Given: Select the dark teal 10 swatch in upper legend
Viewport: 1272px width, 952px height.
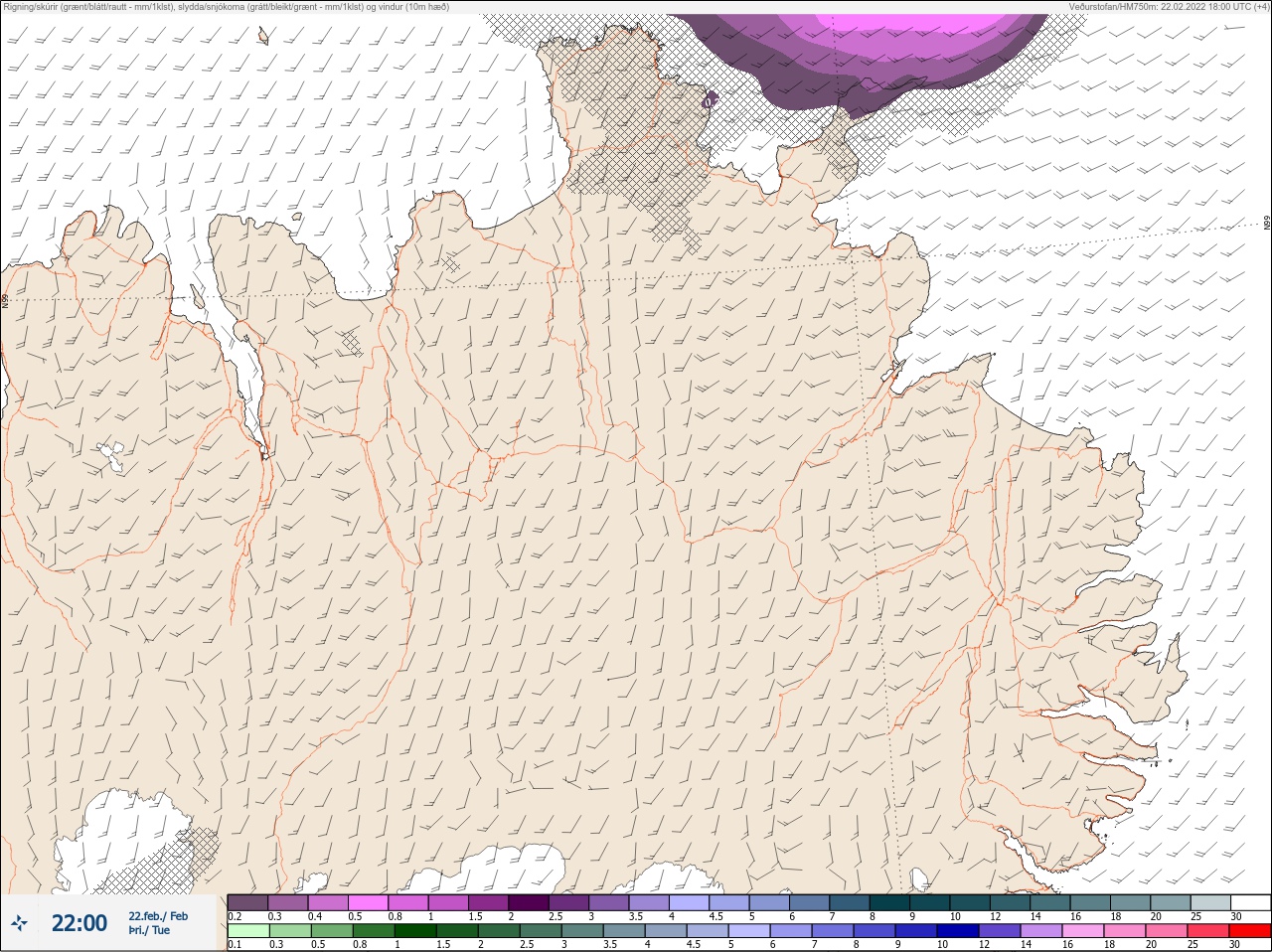Looking at the screenshot, I should [970, 902].
